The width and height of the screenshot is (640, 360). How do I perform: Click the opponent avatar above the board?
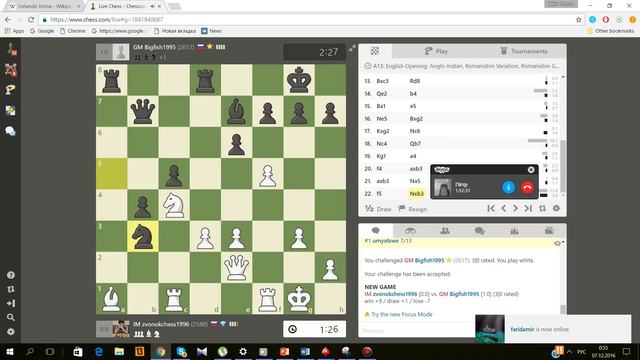coord(121,52)
